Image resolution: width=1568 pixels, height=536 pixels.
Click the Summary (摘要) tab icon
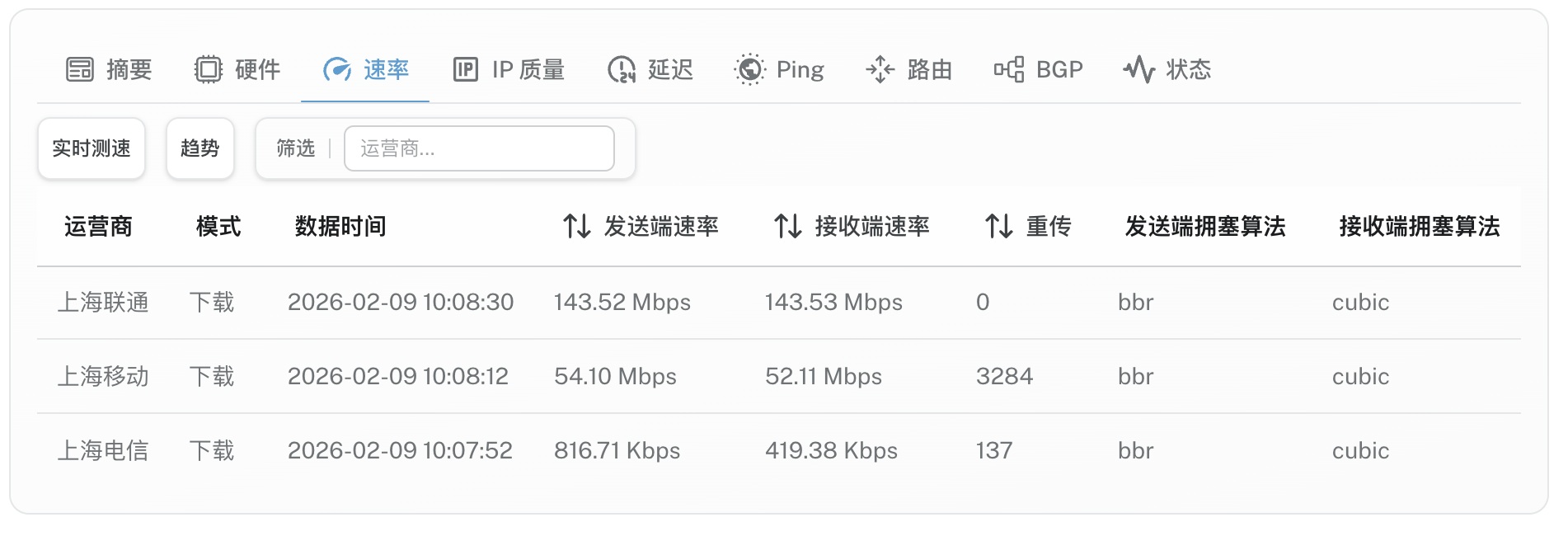pos(80,69)
